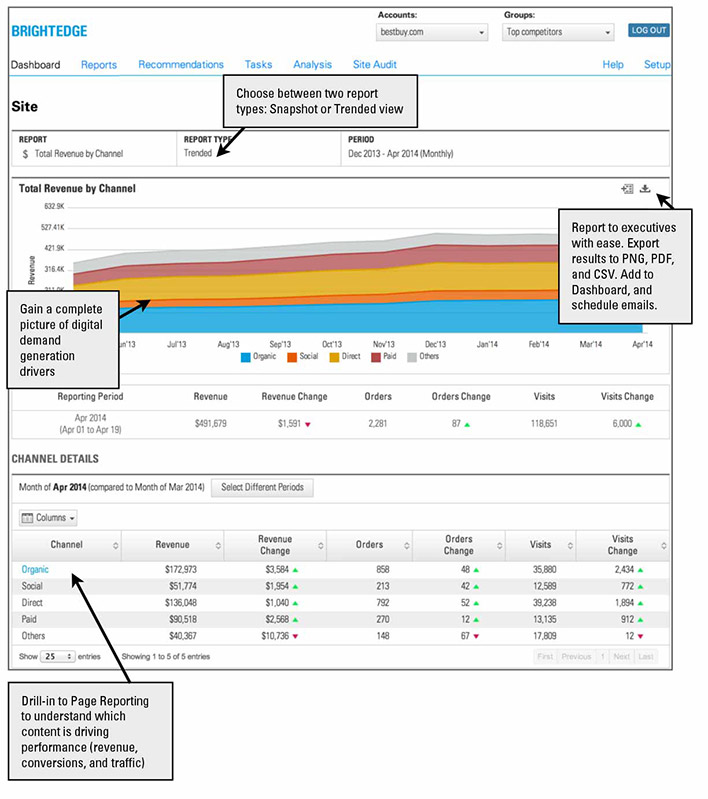Go to the Dashboard tab
708x799 pixels.
click(36, 65)
